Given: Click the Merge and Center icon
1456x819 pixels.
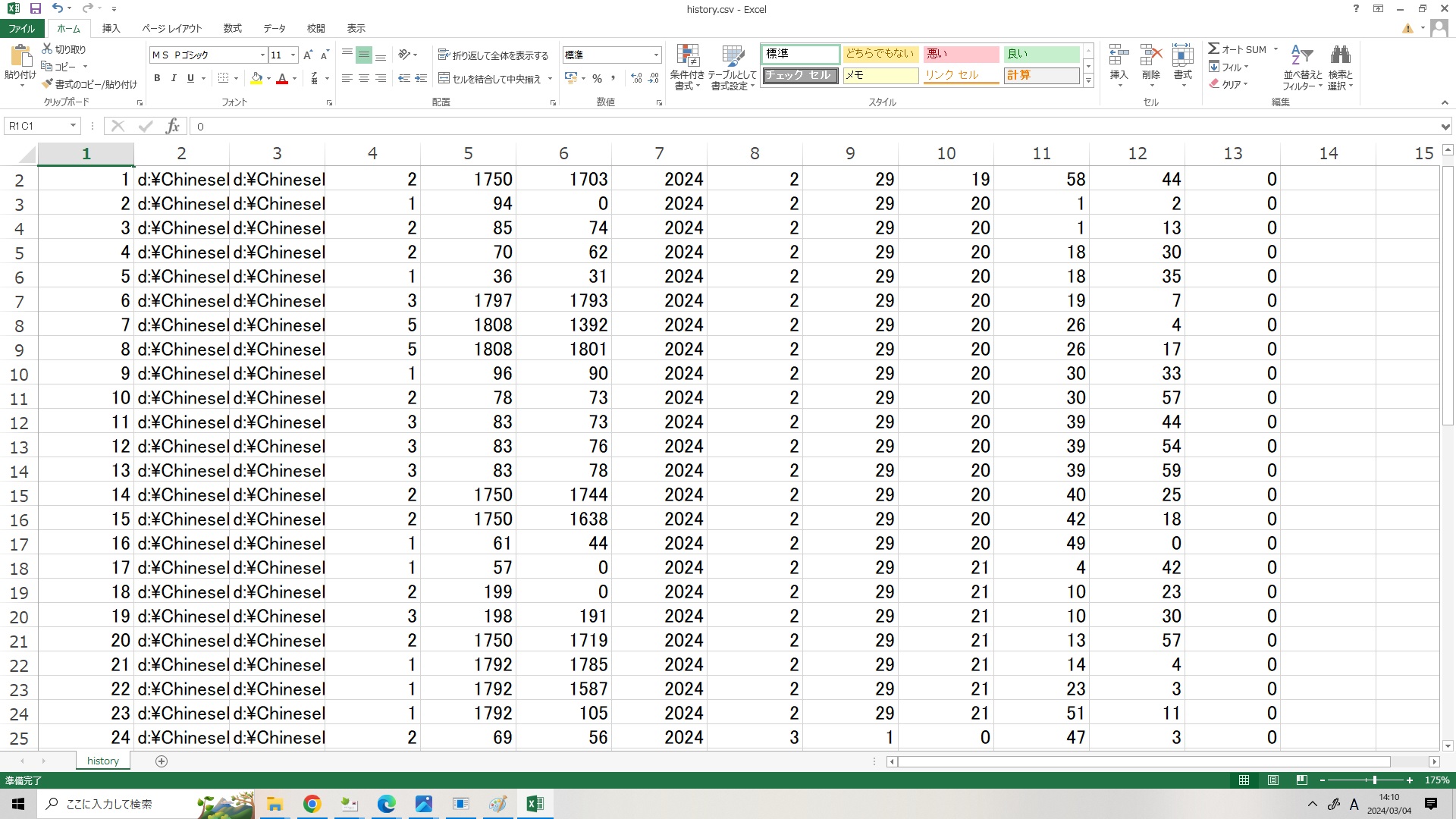Looking at the screenshot, I should coord(444,78).
